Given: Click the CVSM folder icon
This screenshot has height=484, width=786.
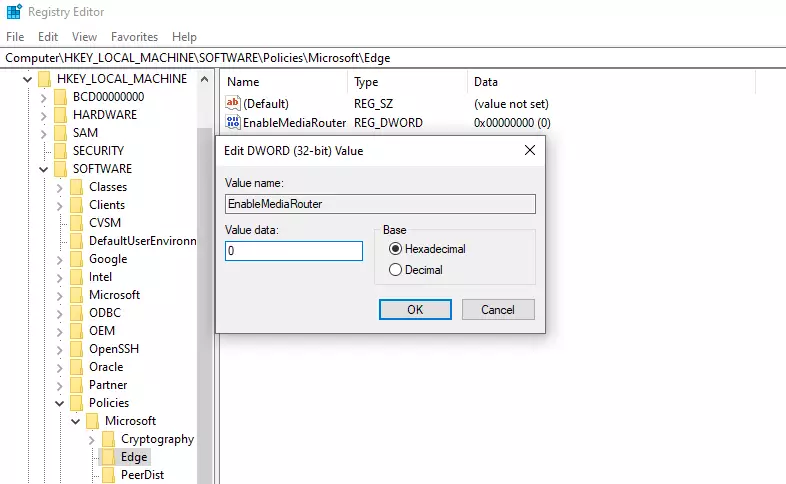Looking at the screenshot, I should (77, 223).
